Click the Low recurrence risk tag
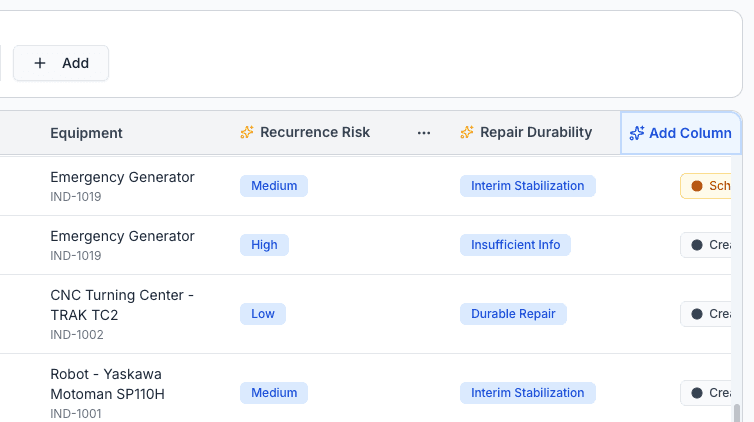 [263, 314]
